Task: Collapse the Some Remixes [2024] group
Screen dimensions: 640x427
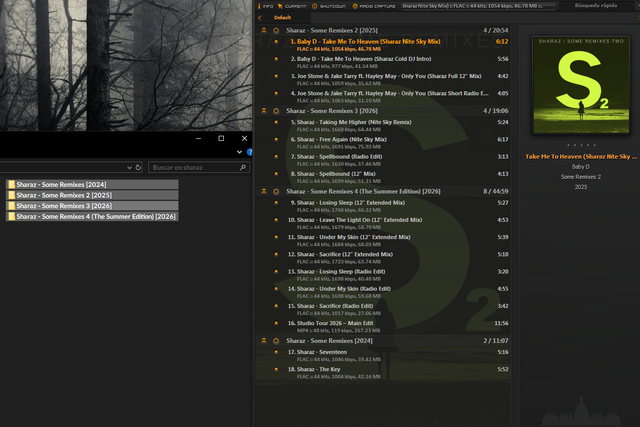Action: point(264,340)
